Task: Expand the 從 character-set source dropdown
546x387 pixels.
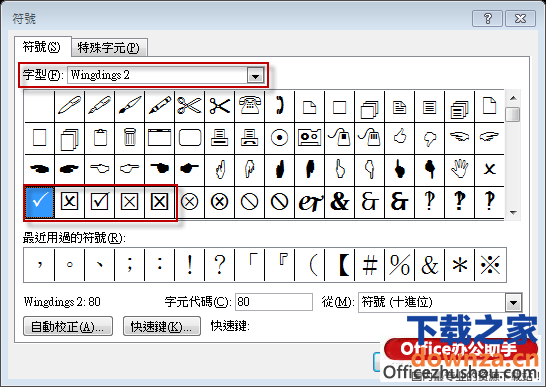Action: [514, 302]
